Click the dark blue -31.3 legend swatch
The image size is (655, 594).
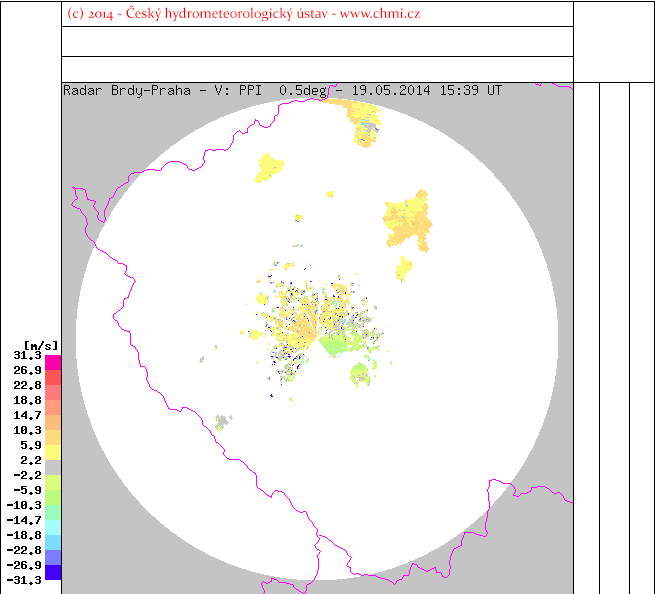53,572
